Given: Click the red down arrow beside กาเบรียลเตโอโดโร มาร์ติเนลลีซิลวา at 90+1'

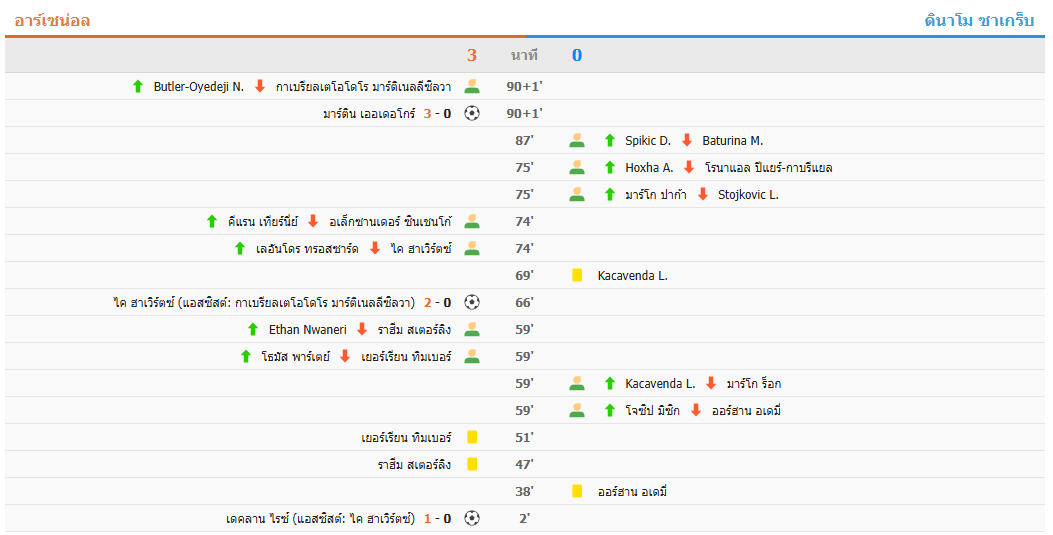Looking at the screenshot, I should 260,87.
